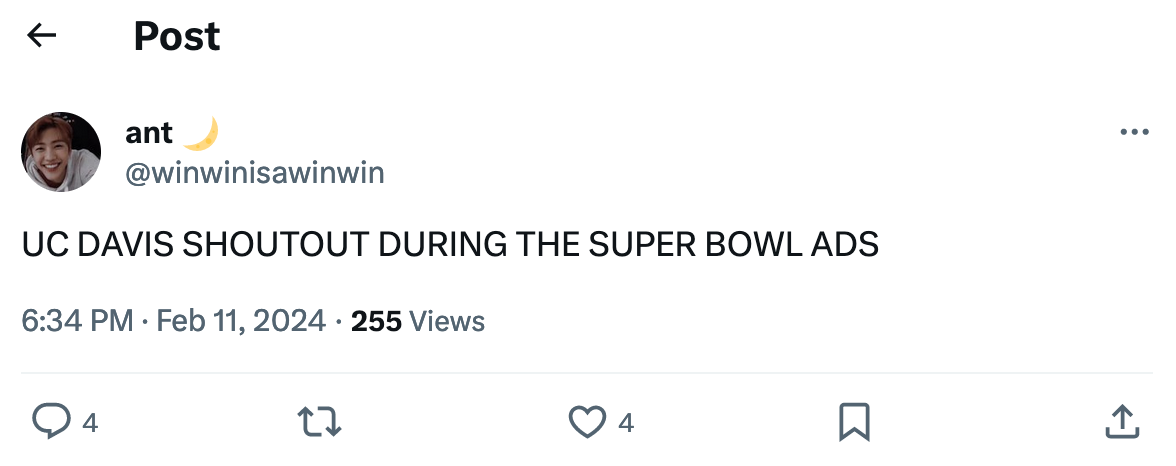Open the 255 Views count

point(376,321)
